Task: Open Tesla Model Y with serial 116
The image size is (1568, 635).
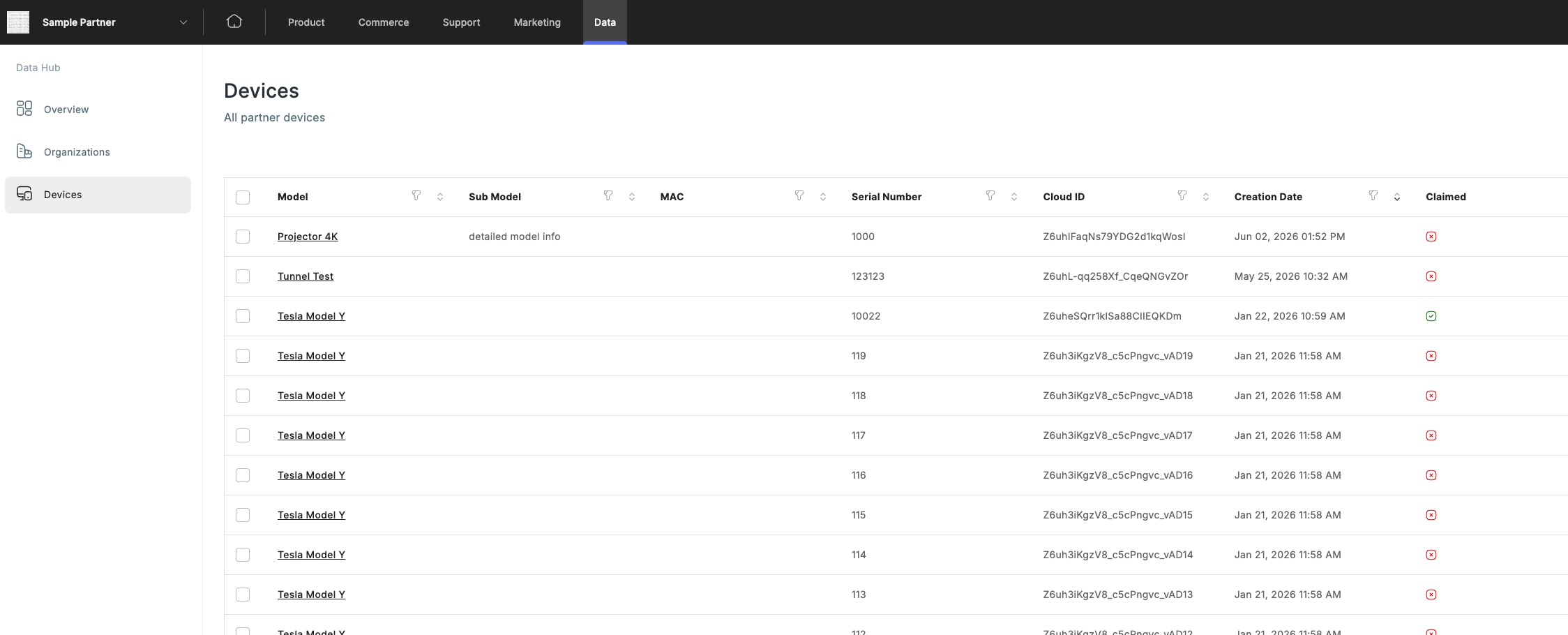Action: 311,475
